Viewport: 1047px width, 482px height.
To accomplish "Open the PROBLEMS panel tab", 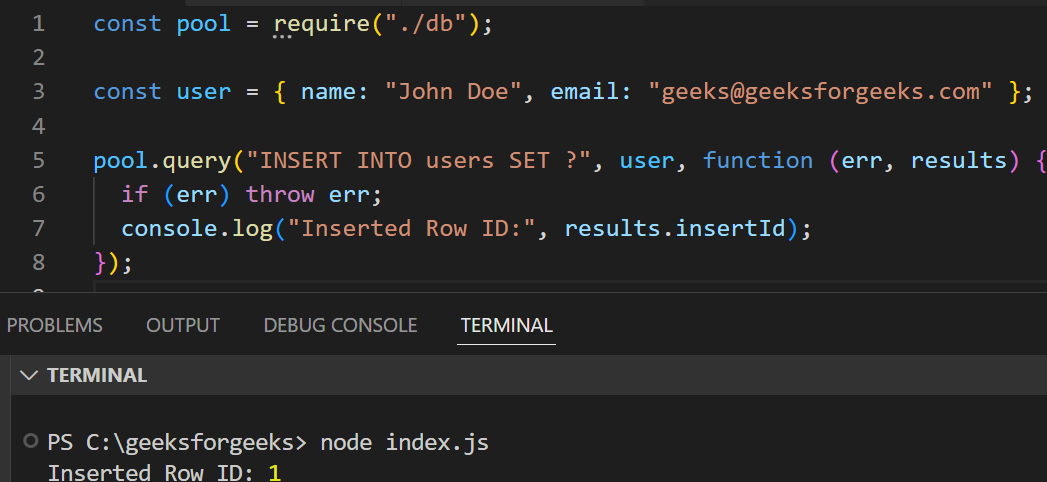I will (55, 325).
